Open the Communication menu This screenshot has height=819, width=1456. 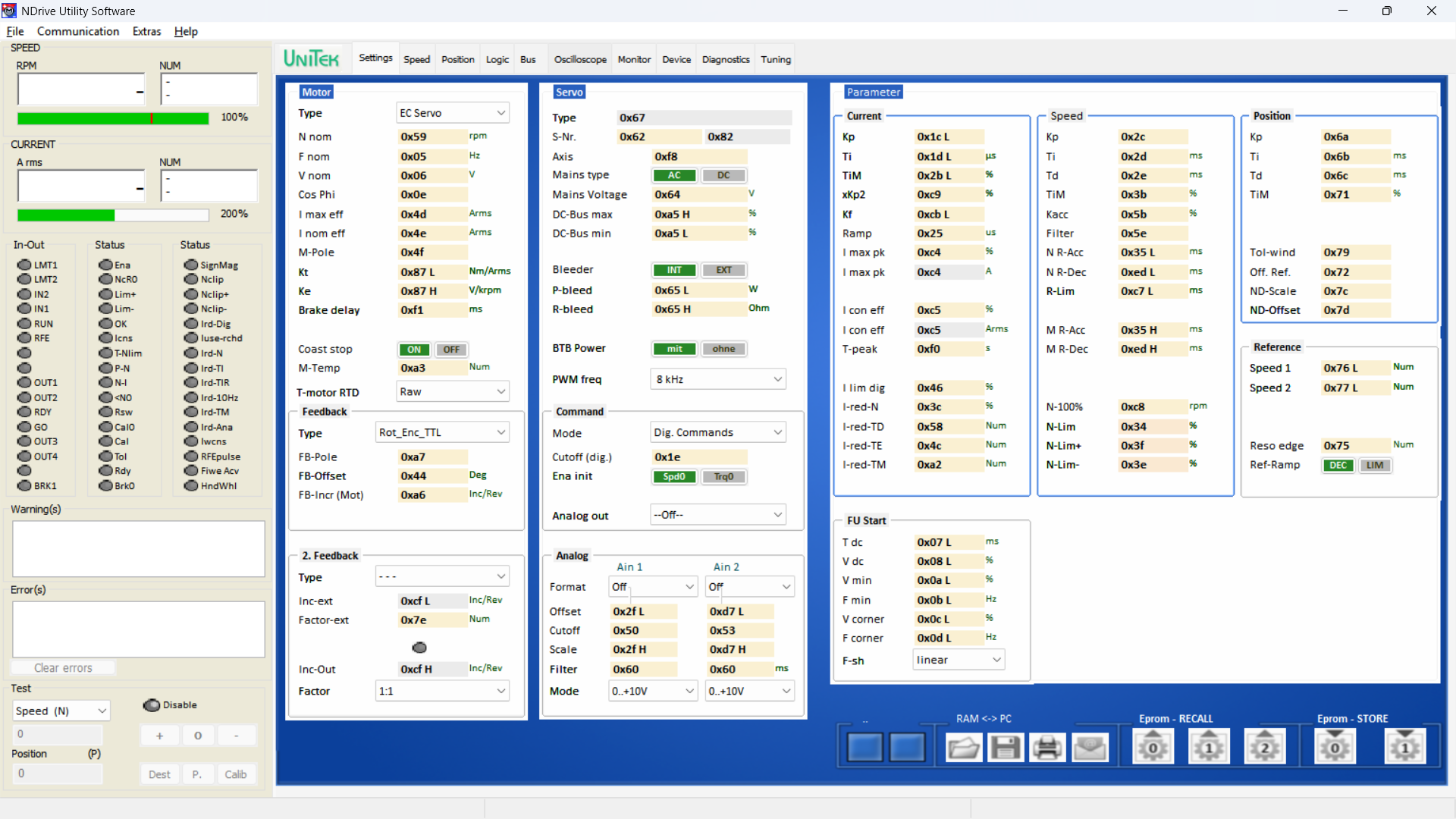78,31
